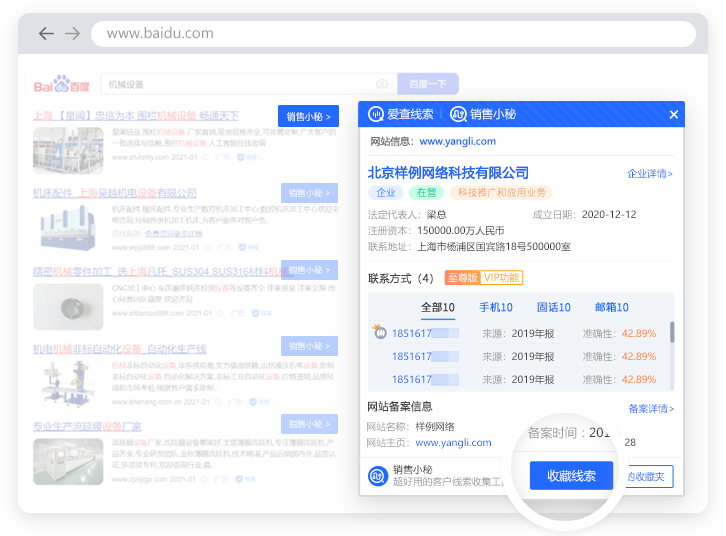Click the camera image-search icon
The height and width of the screenshot is (536, 726).
382,84
